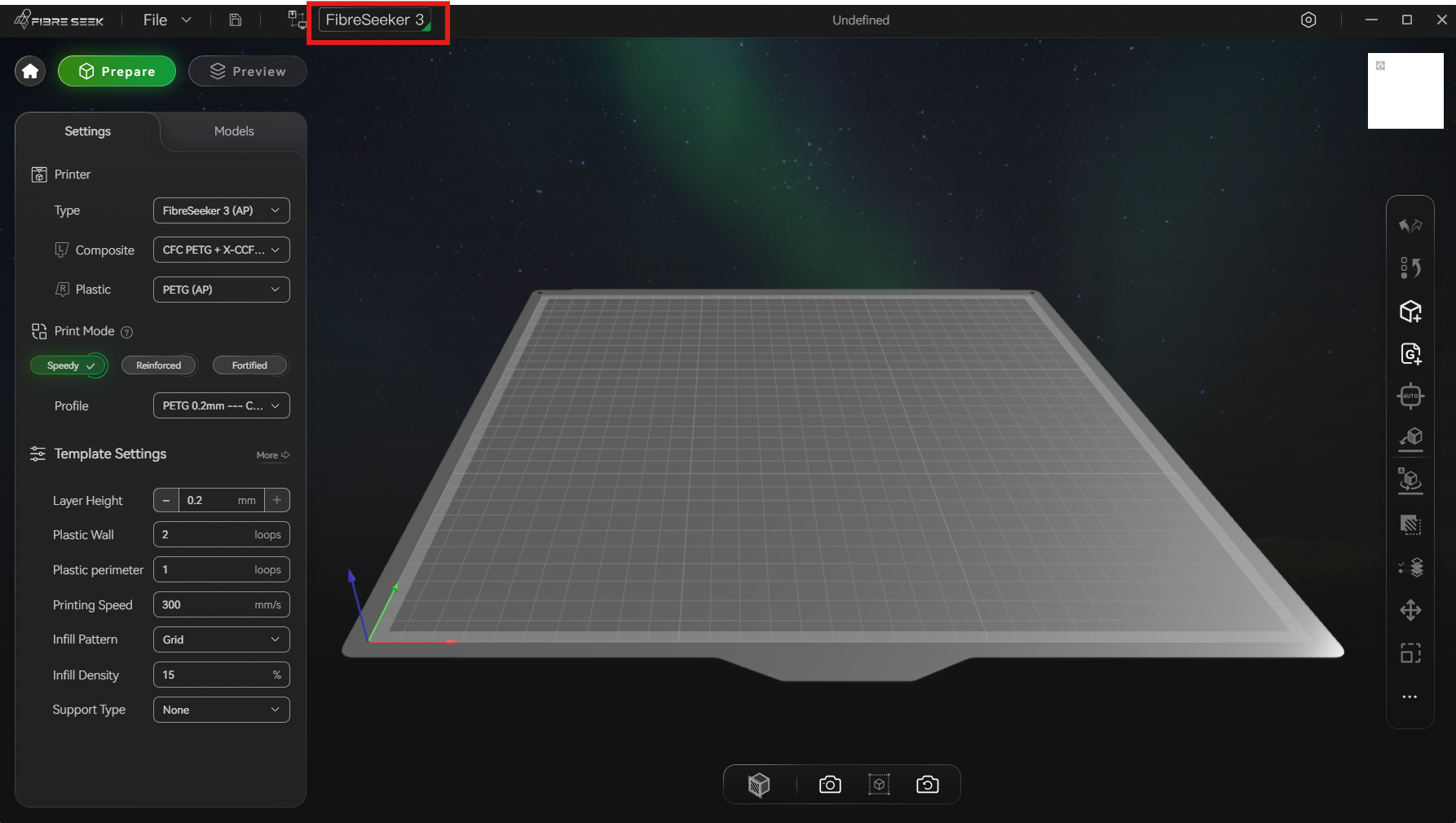The image size is (1456, 823).
Task: Open More template settings
Action: (273, 455)
